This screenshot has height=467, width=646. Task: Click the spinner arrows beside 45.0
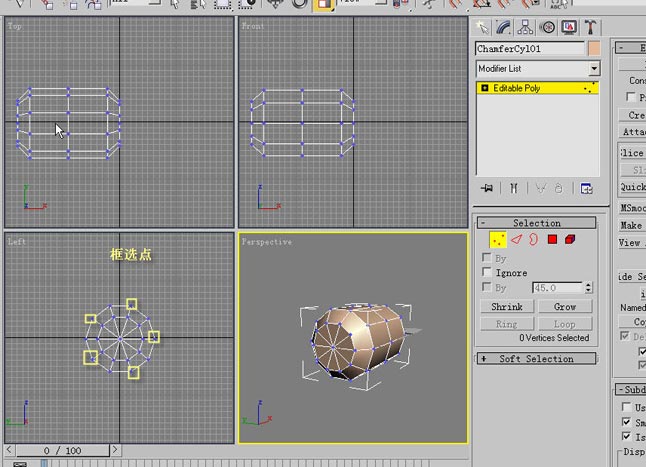tap(588, 288)
